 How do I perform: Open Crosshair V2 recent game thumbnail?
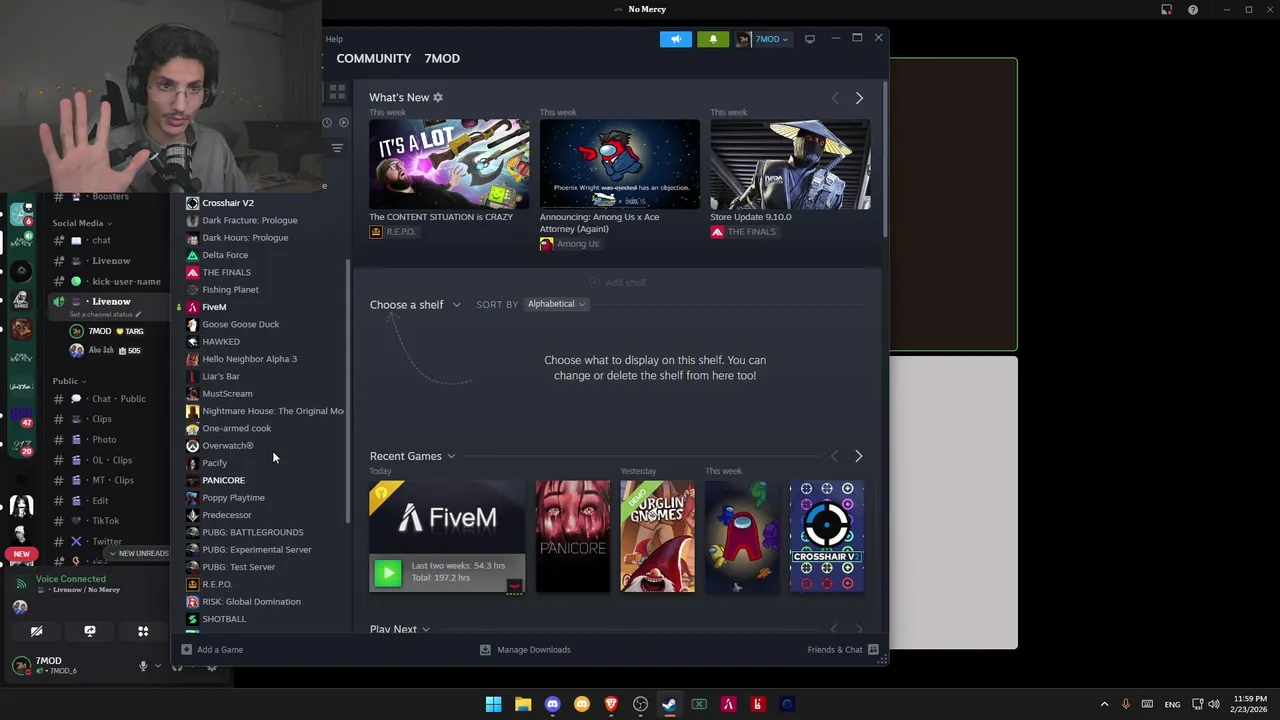[x=827, y=536]
